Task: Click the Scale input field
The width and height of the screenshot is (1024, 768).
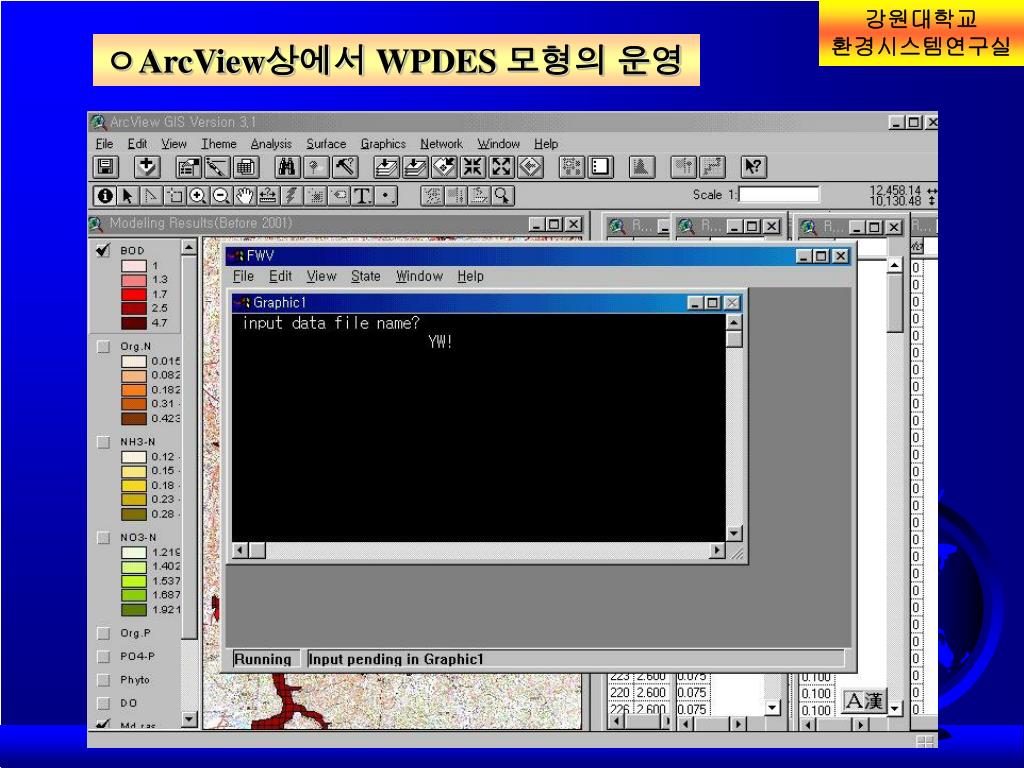Action: [x=779, y=195]
